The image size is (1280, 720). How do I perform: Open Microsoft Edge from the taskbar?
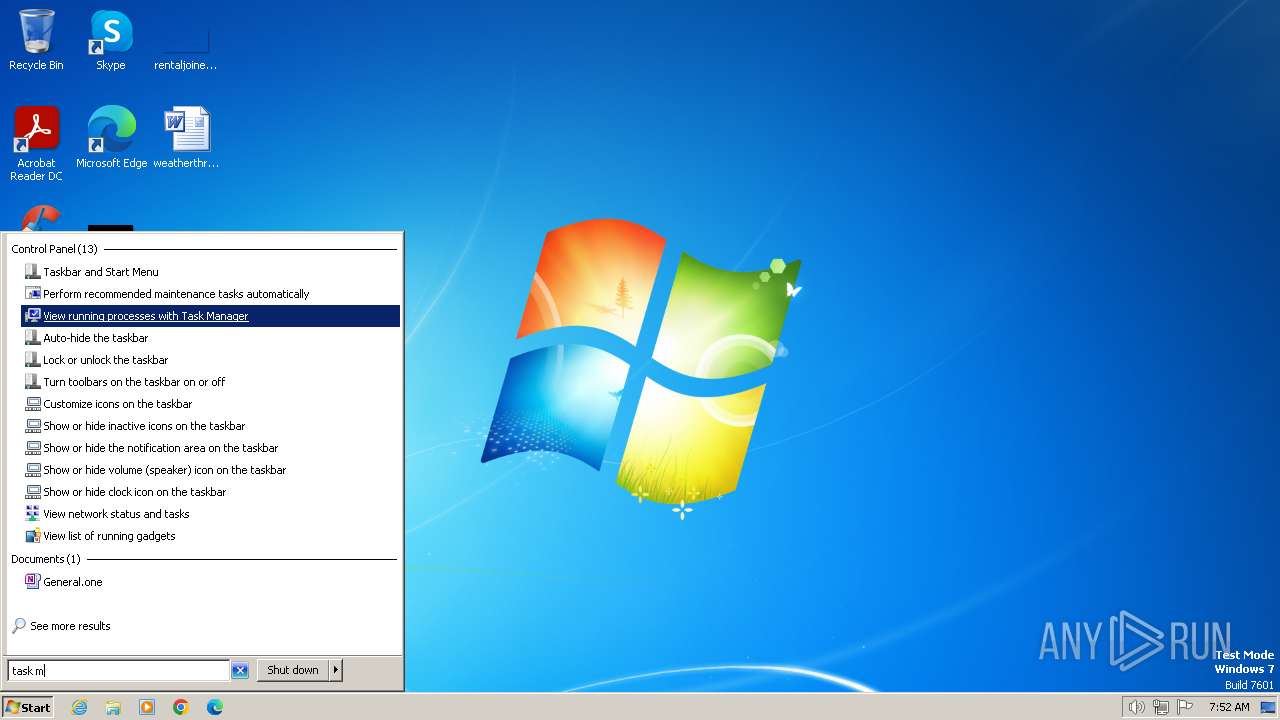215,707
